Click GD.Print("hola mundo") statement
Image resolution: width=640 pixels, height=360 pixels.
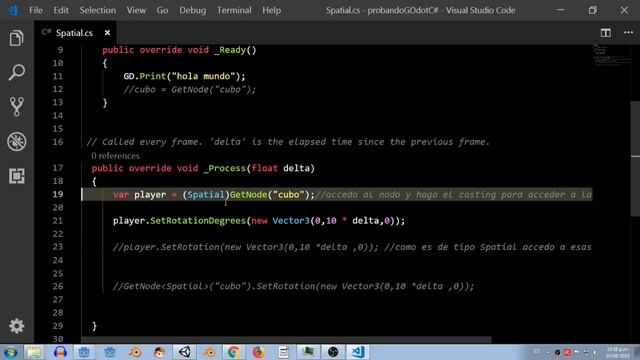click(x=184, y=76)
